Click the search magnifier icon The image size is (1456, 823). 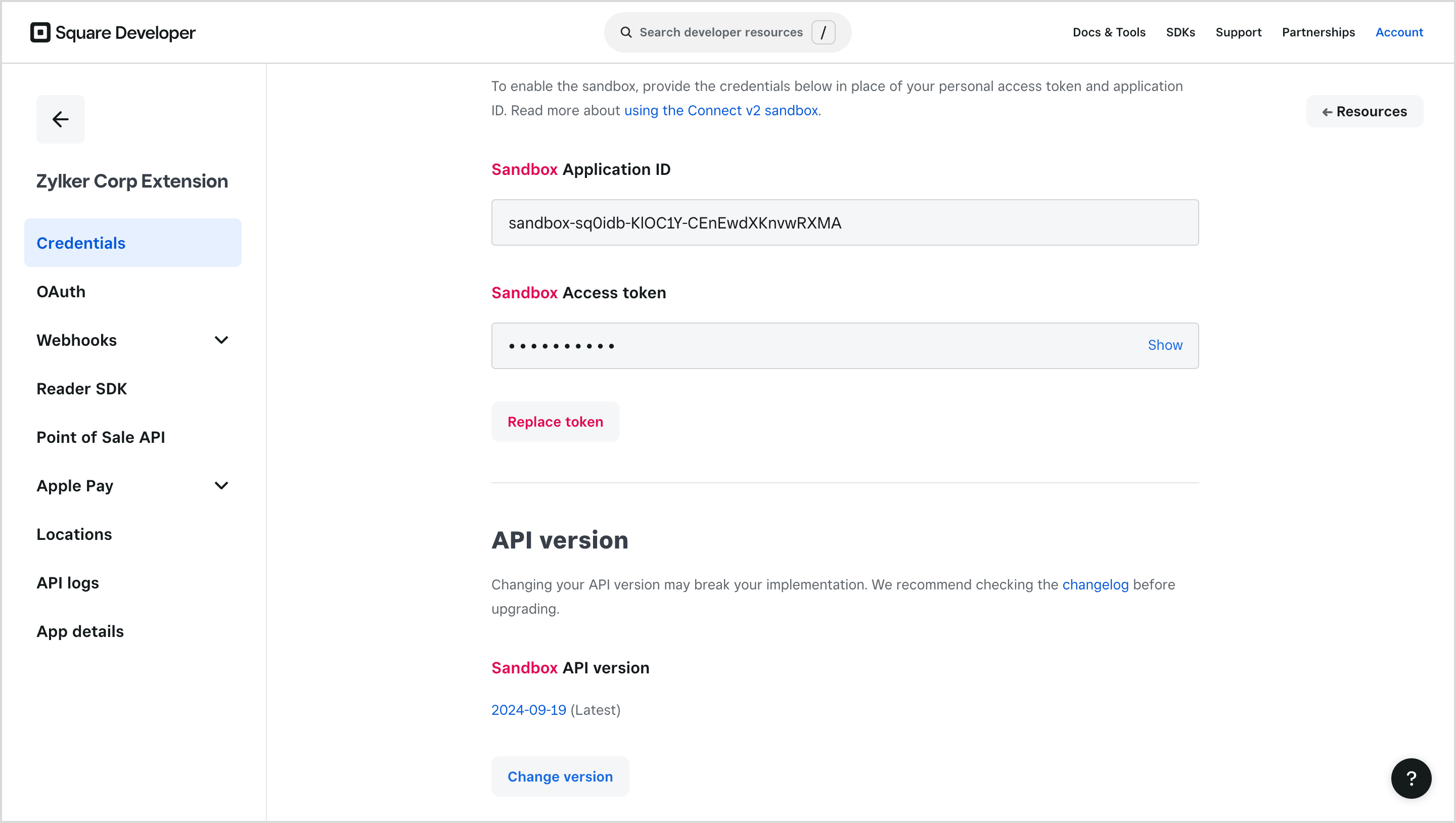(626, 32)
